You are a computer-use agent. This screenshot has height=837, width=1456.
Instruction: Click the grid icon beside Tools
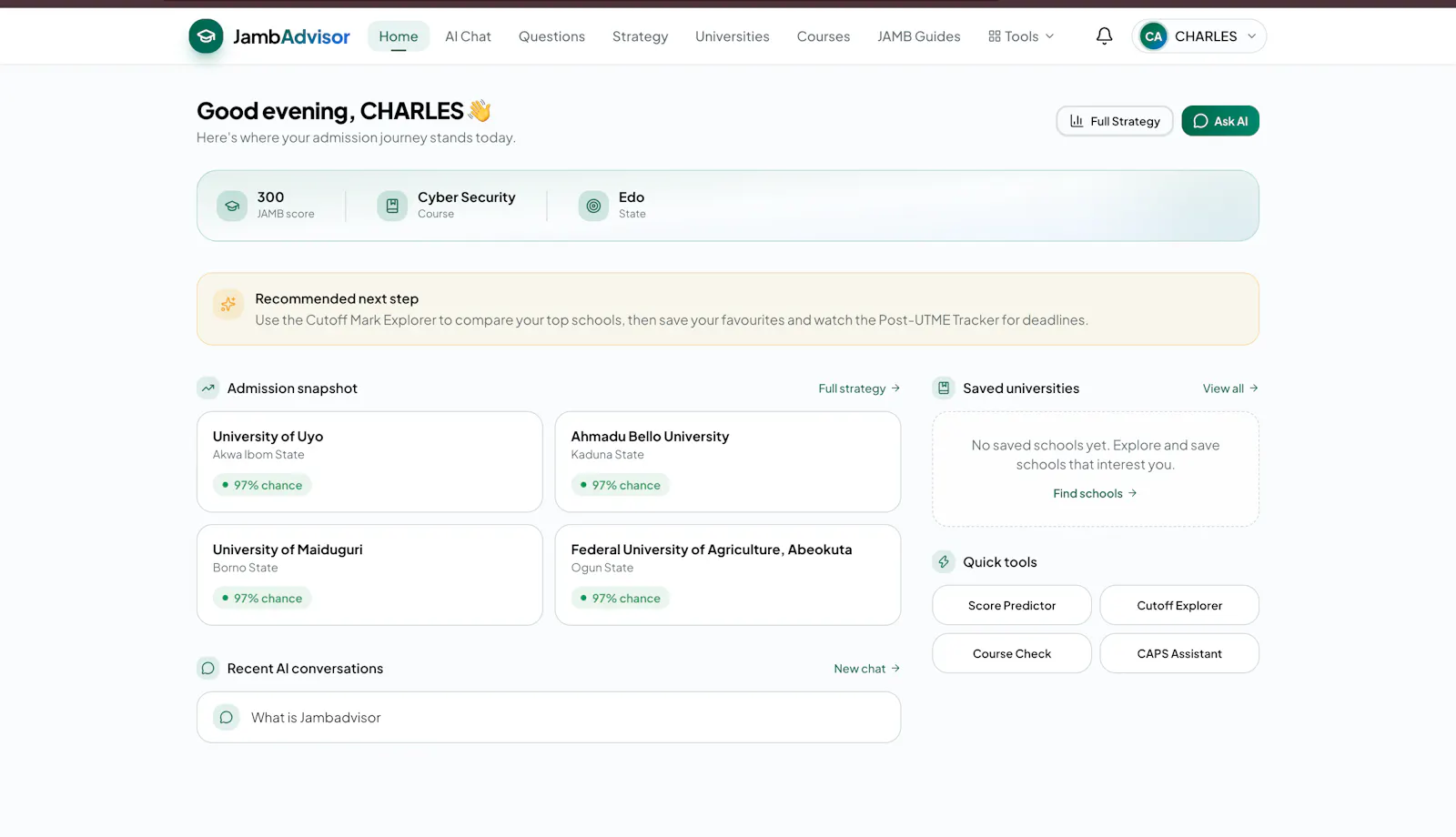pyautogui.click(x=995, y=36)
